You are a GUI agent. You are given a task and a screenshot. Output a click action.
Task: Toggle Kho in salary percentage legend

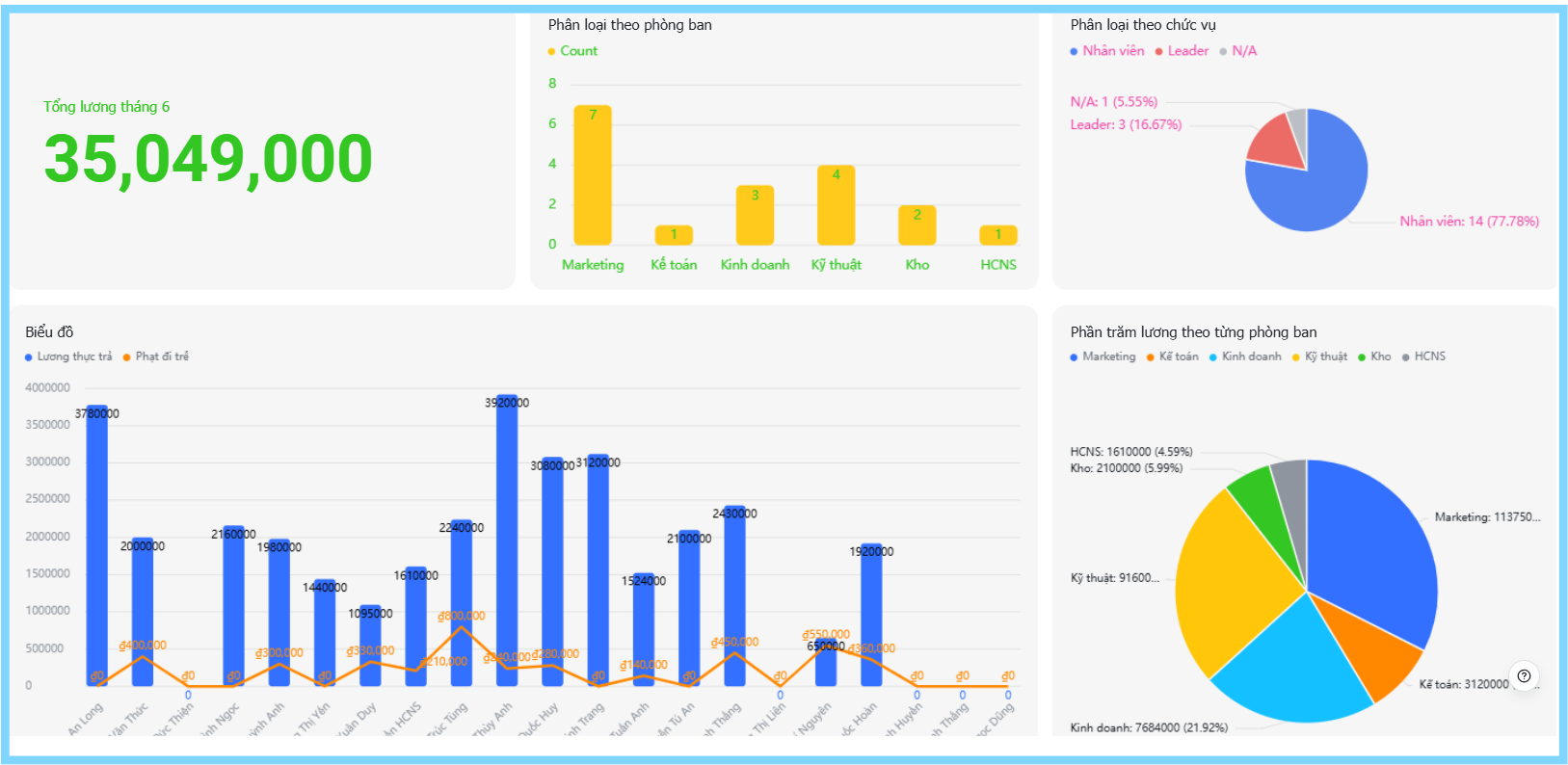(1374, 356)
